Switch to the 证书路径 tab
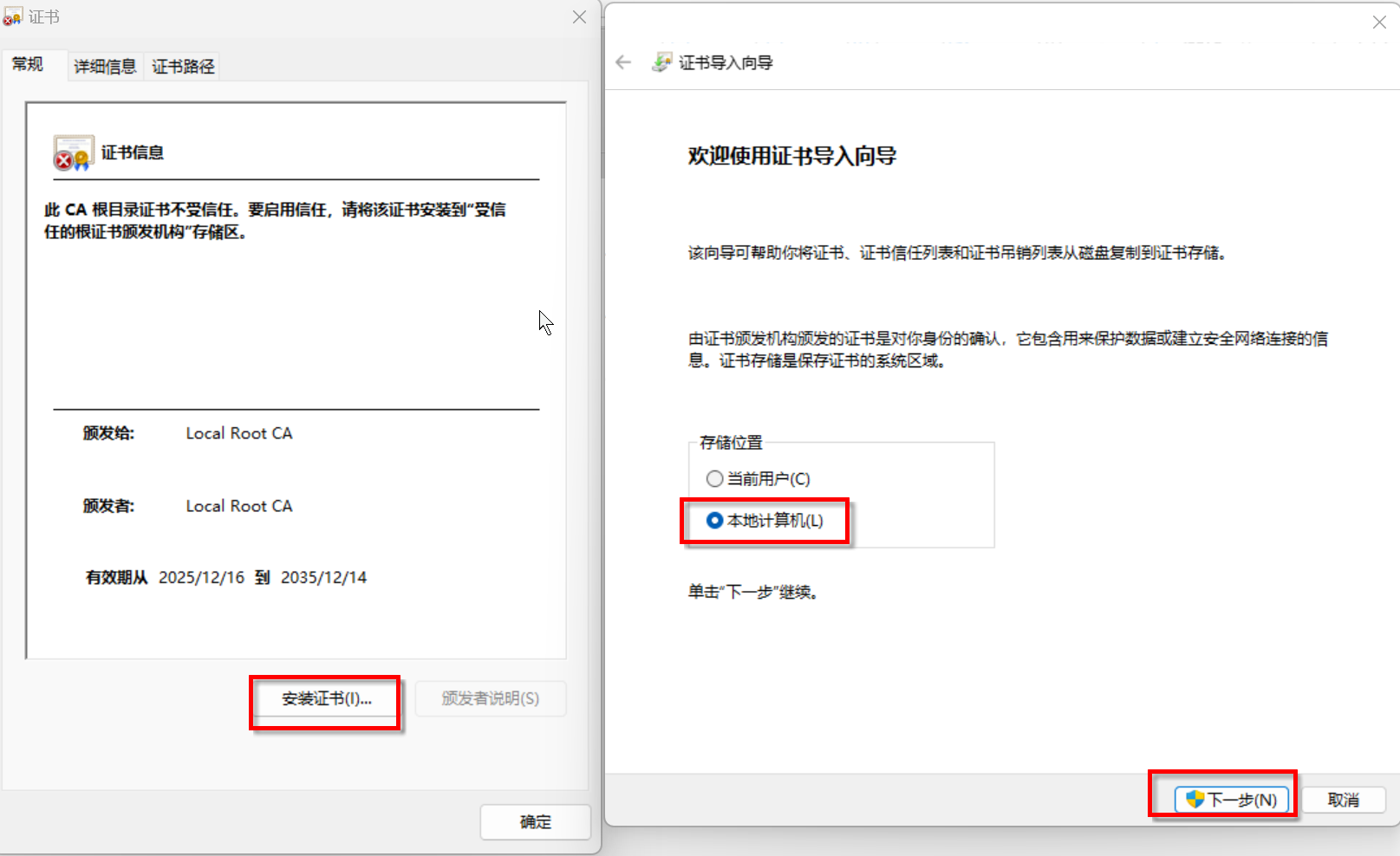 tap(183, 66)
